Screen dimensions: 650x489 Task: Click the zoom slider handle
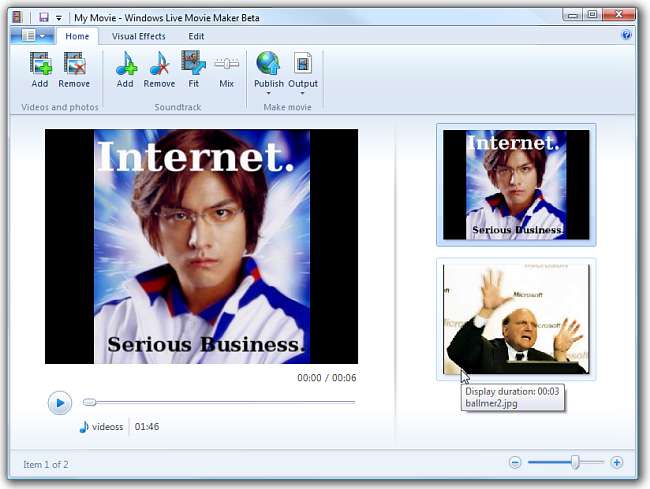point(575,462)
